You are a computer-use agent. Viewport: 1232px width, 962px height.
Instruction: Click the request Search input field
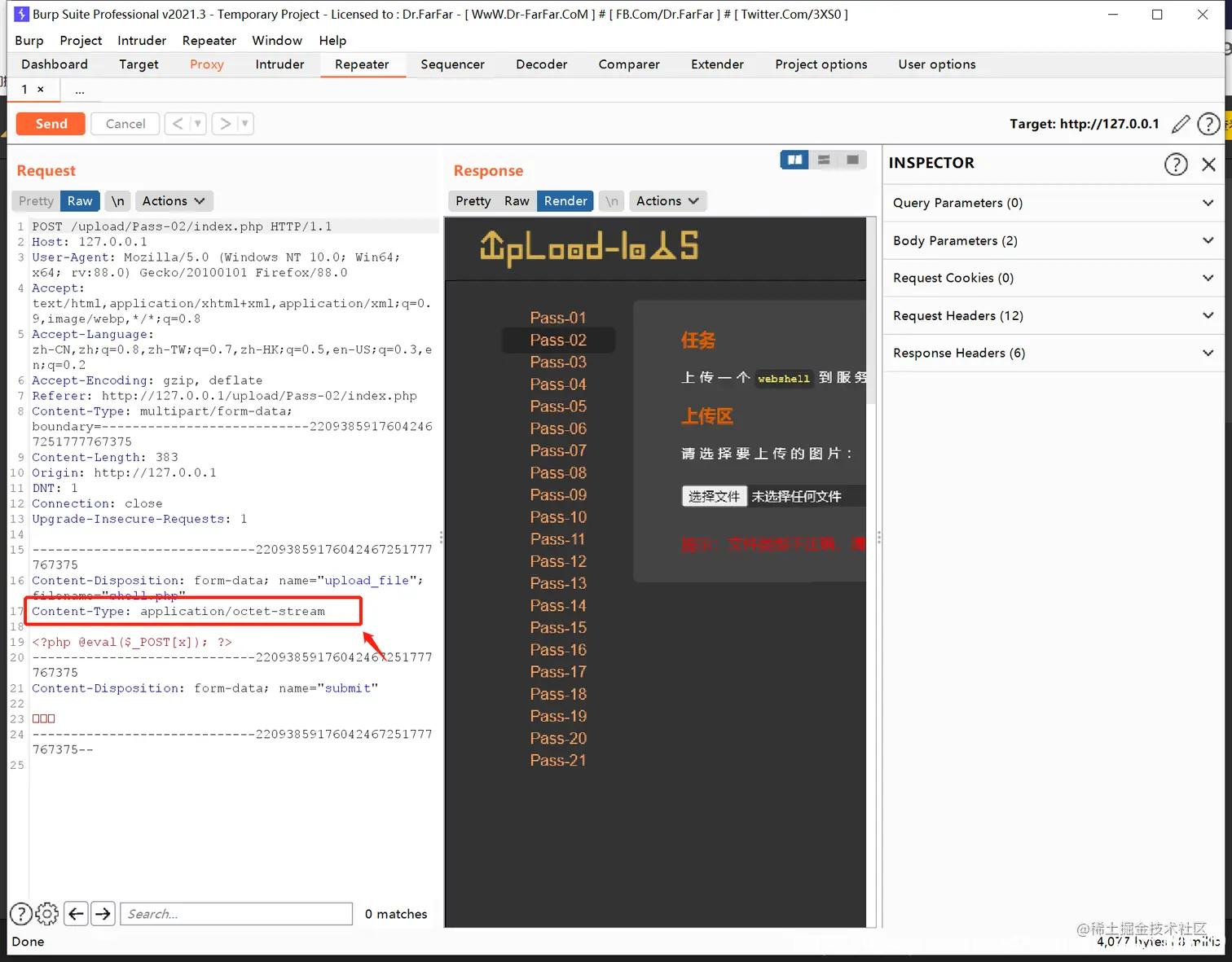[236, 914]
